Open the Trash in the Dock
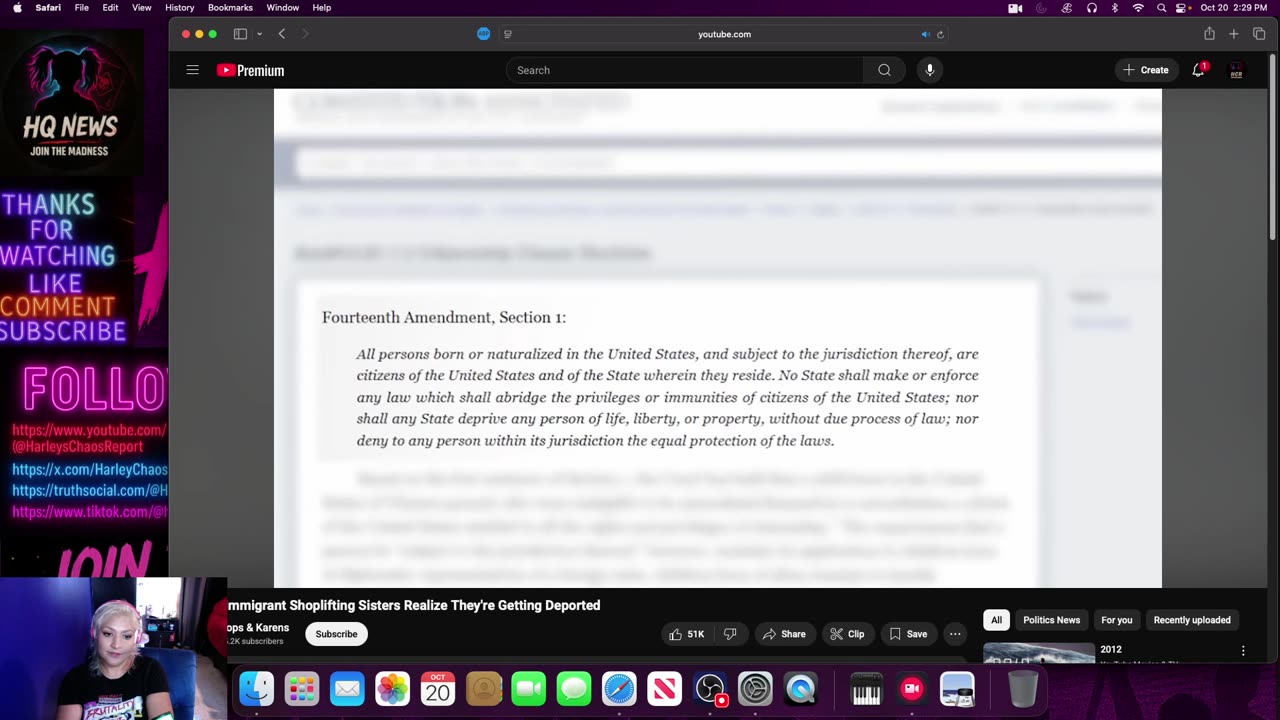Screen dimensions: 1280x720 pos(1022,689)
